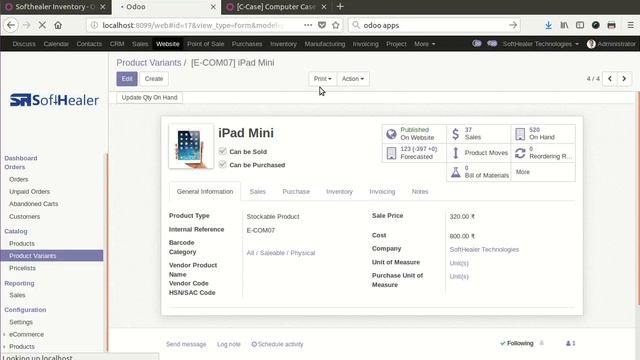Open the All / Saleable / Physical category link
Image resolution: width=640 pixels, height=360 pixels.
coord(281,253)
